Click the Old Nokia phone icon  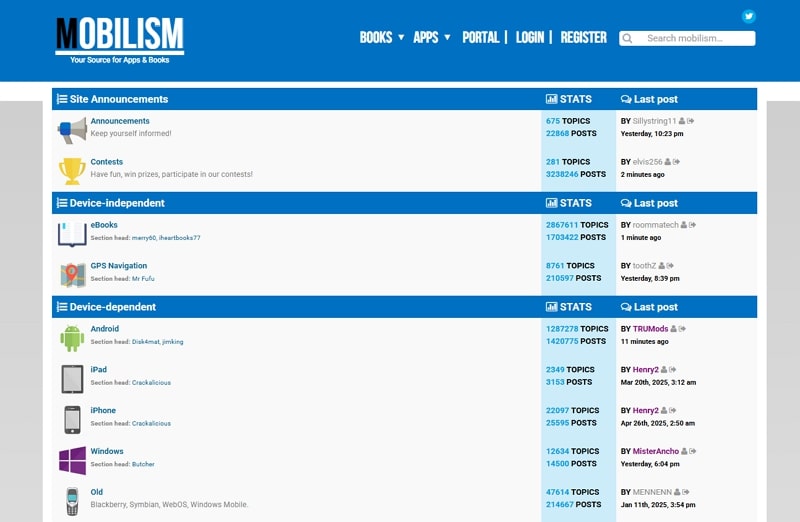pyautogui.click(x=72, y=502)
